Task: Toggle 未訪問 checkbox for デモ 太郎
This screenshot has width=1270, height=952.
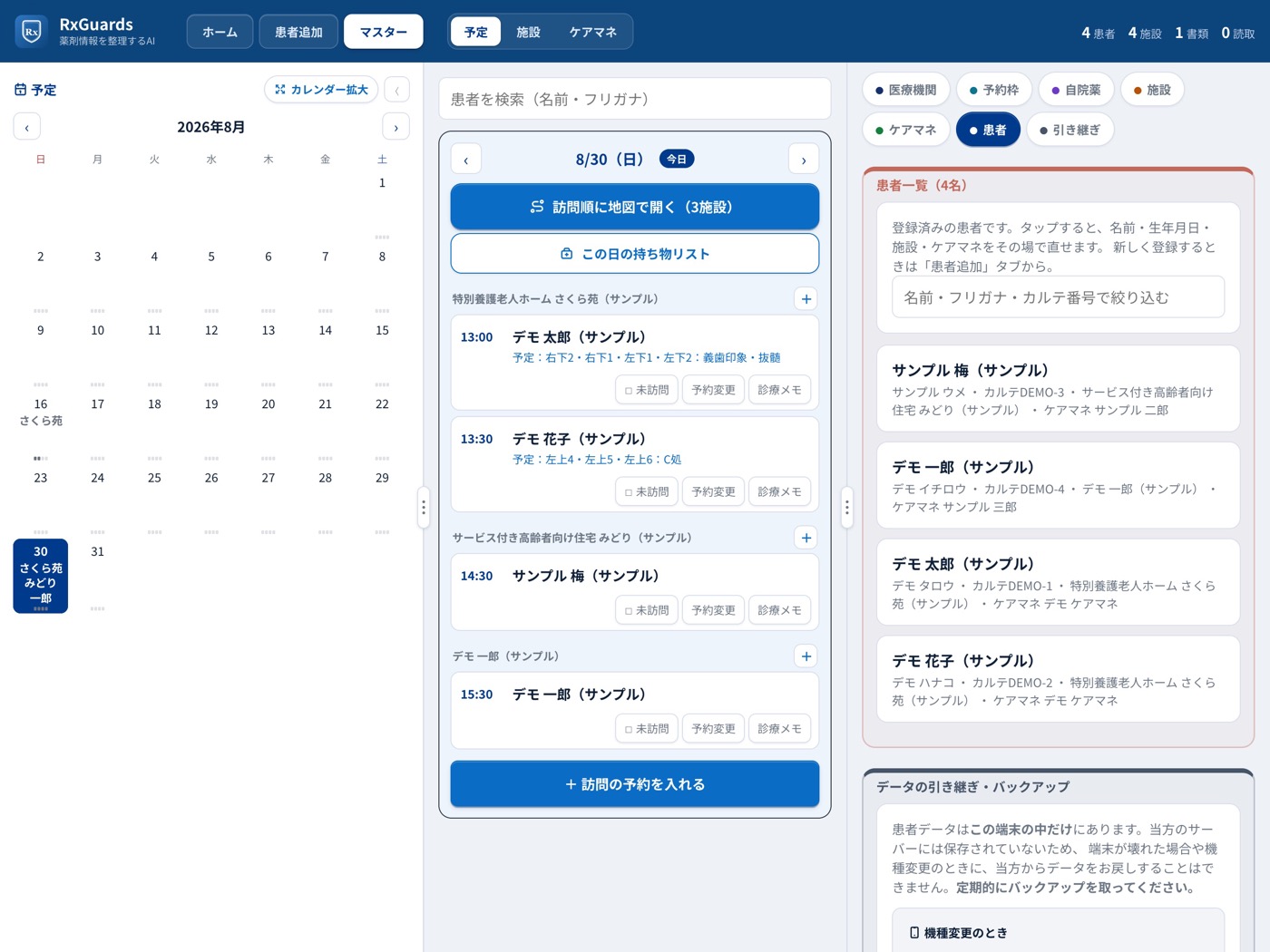Action: pyautogui.click(x=647, y=390)
